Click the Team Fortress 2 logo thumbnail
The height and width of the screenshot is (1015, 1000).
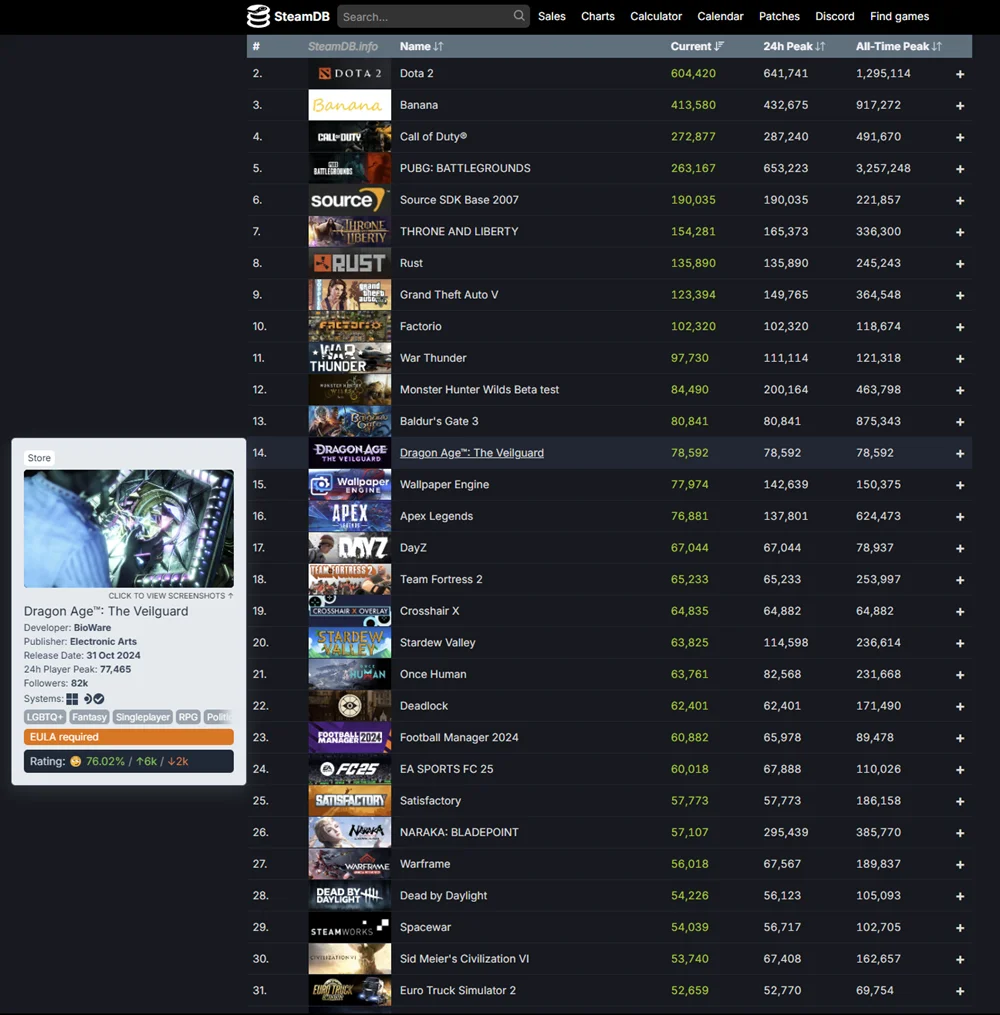click(x=350, y=579)
